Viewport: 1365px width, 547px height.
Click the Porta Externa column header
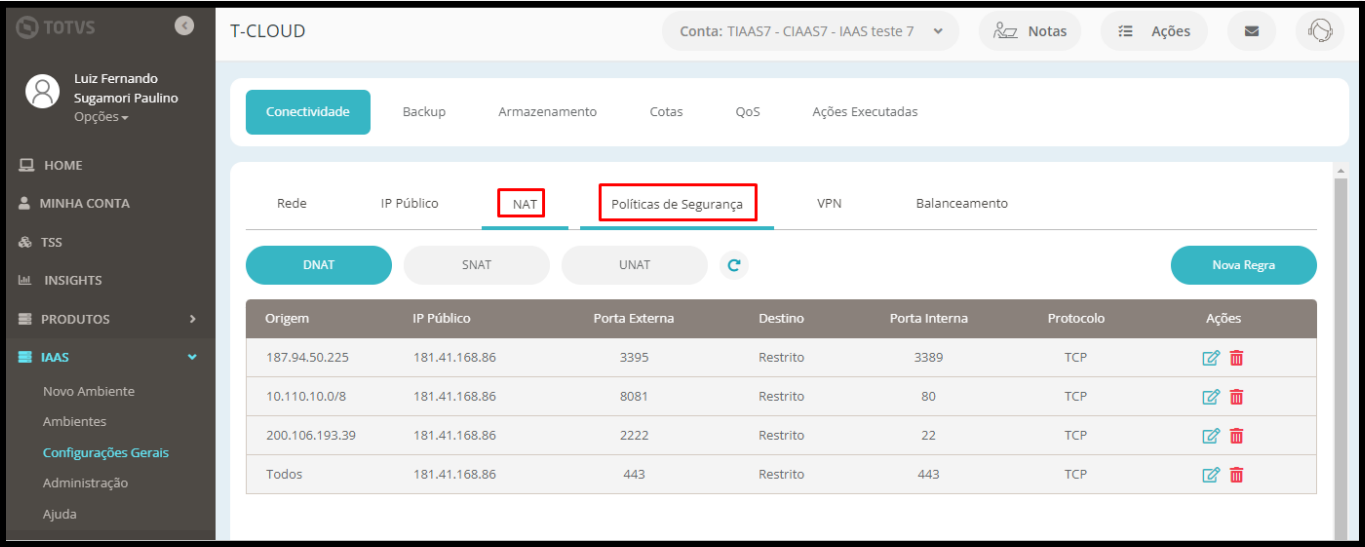(x=633, y=318)
